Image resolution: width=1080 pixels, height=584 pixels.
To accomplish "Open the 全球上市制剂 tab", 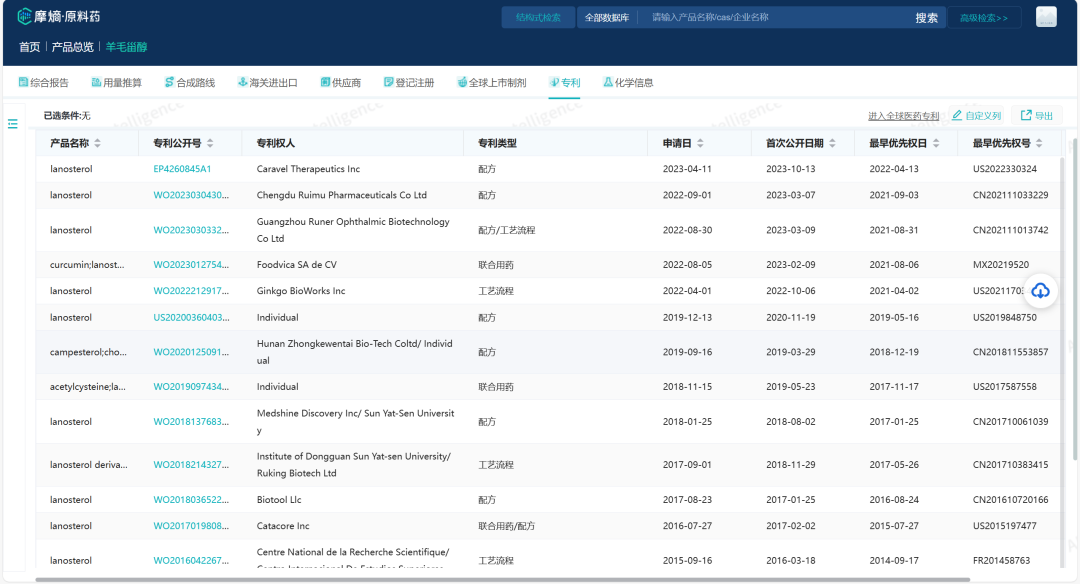I will click(x=492, y=83).
